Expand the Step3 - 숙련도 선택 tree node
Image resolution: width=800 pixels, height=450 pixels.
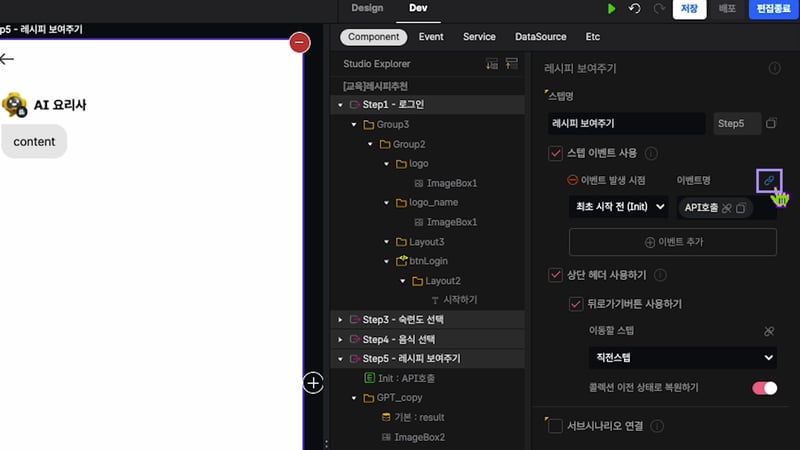340,319
